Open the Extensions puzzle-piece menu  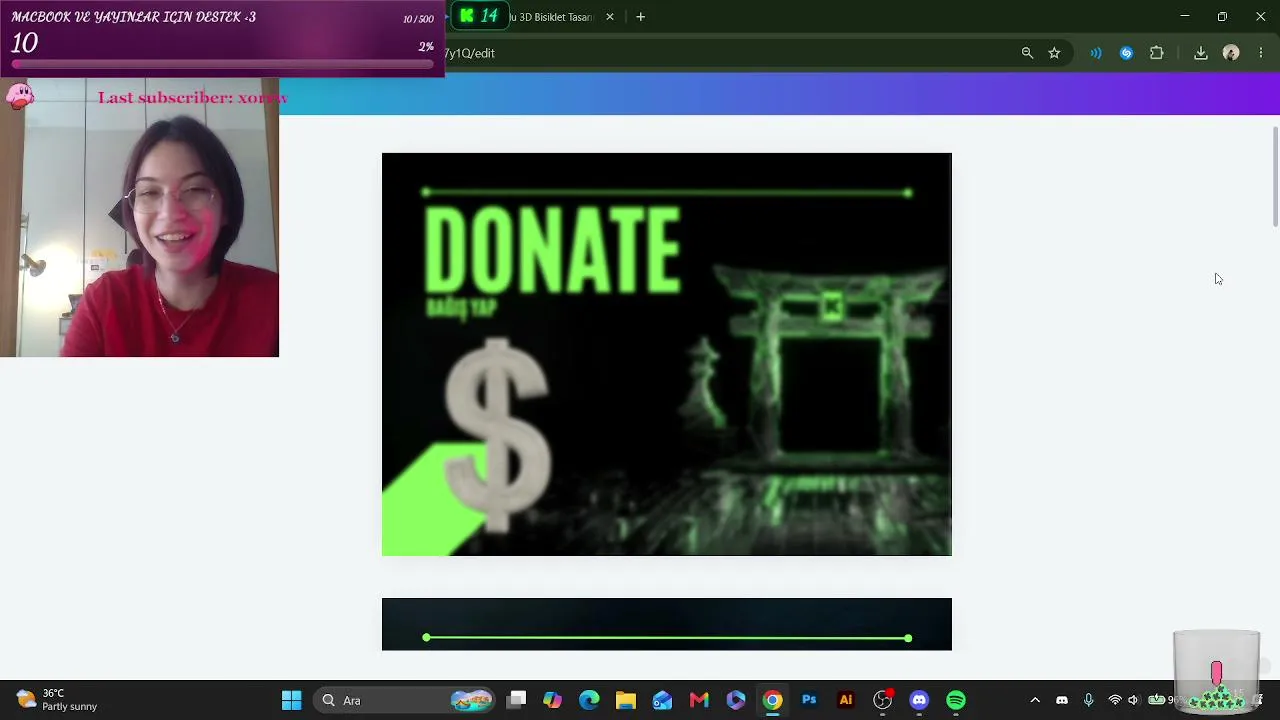pyautogui.click(x=1157, y=53)
